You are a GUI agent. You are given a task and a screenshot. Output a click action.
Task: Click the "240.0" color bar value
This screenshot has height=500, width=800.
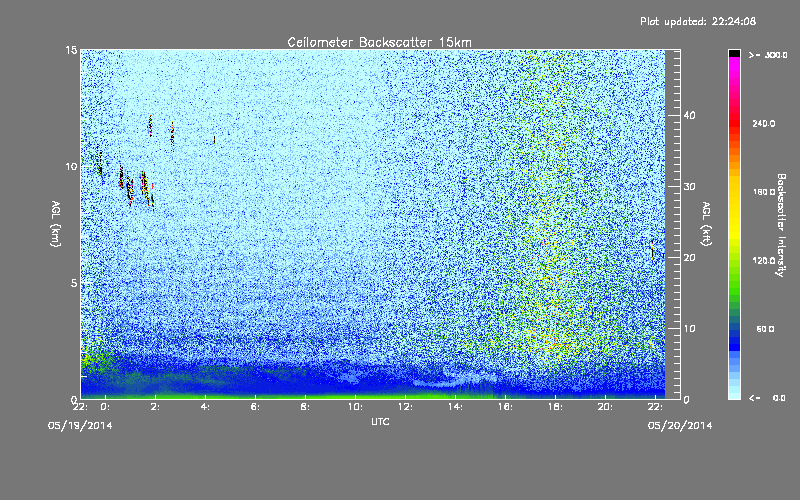click(x=764, y=123)
